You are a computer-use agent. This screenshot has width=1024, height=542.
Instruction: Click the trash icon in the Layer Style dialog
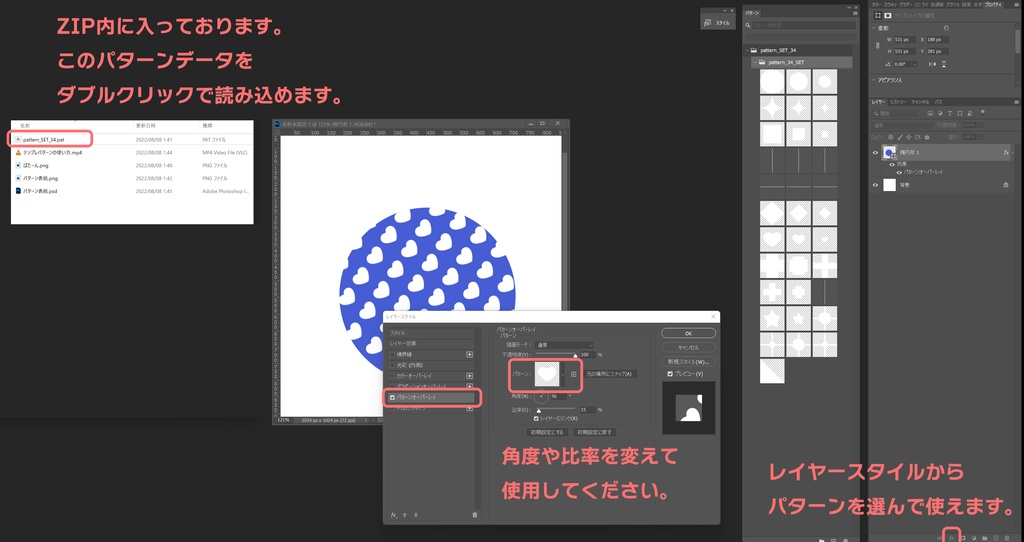475,515
